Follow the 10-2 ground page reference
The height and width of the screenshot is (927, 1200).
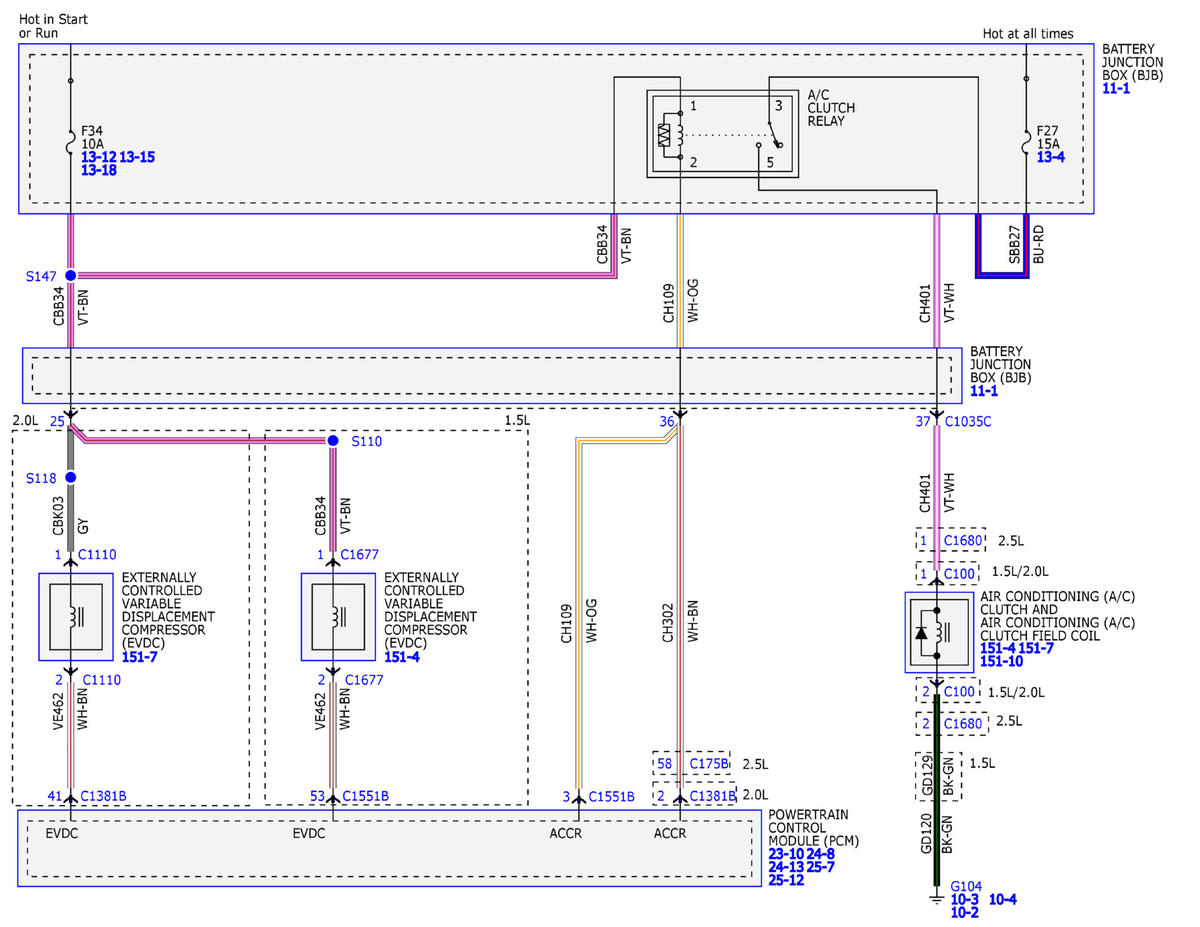964,912
